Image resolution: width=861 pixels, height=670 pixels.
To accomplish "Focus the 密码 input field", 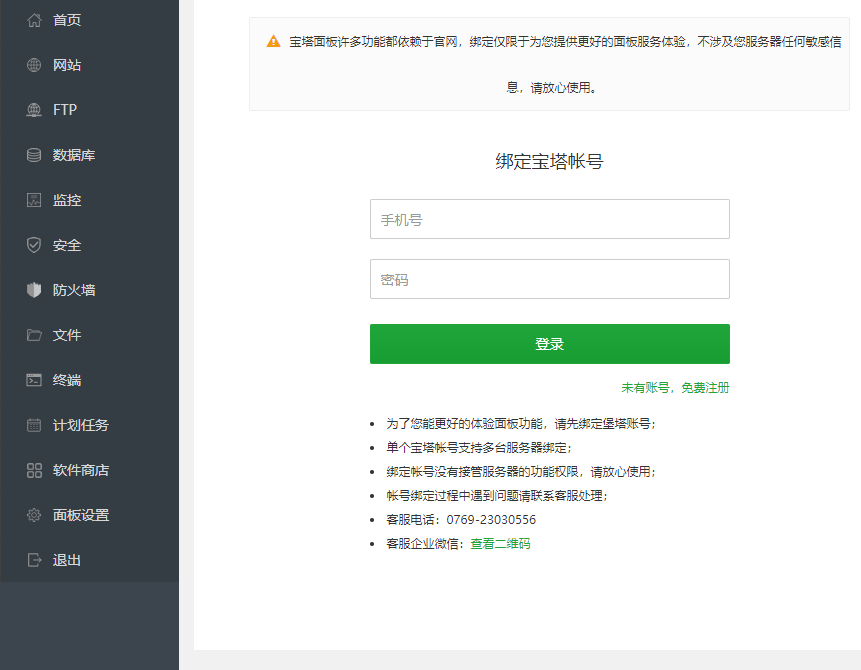I will click(x=550, y=279).
